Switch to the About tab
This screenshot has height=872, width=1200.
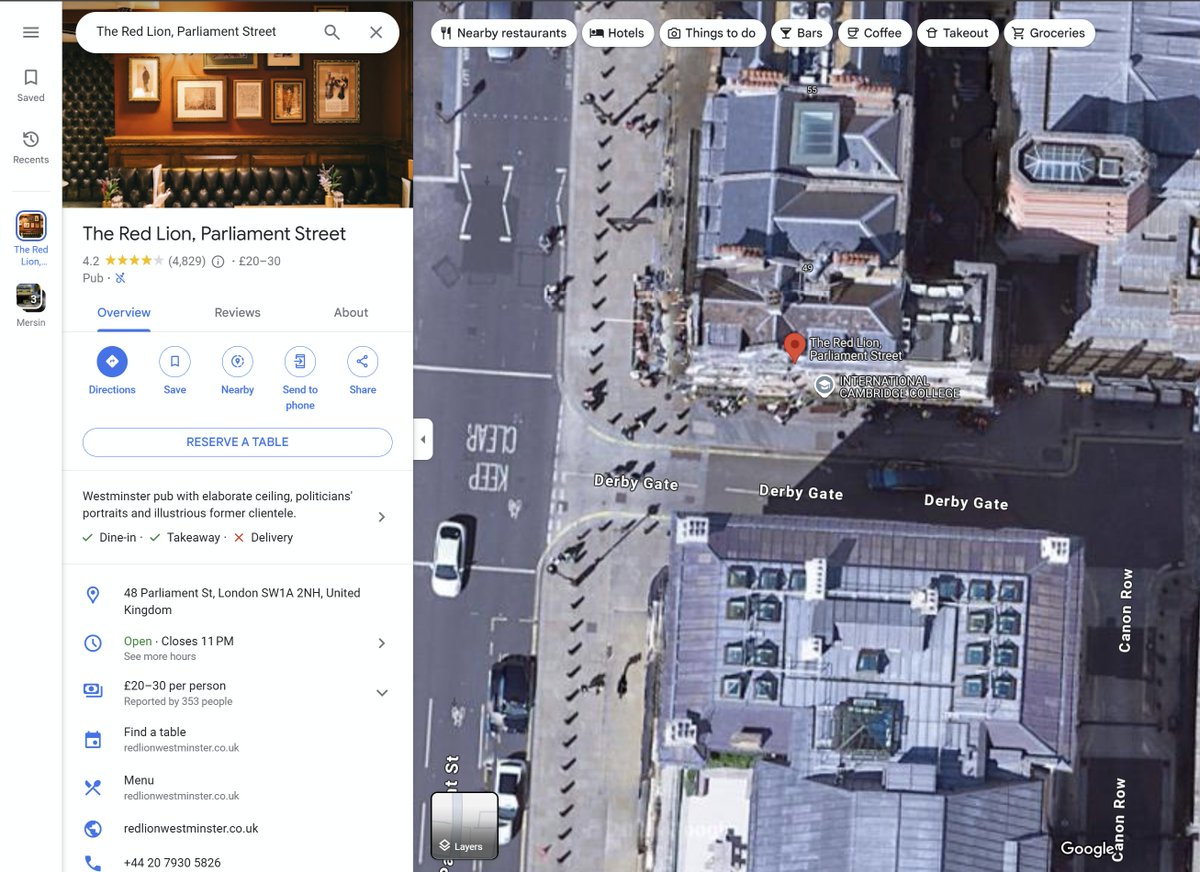click(351, 313)
